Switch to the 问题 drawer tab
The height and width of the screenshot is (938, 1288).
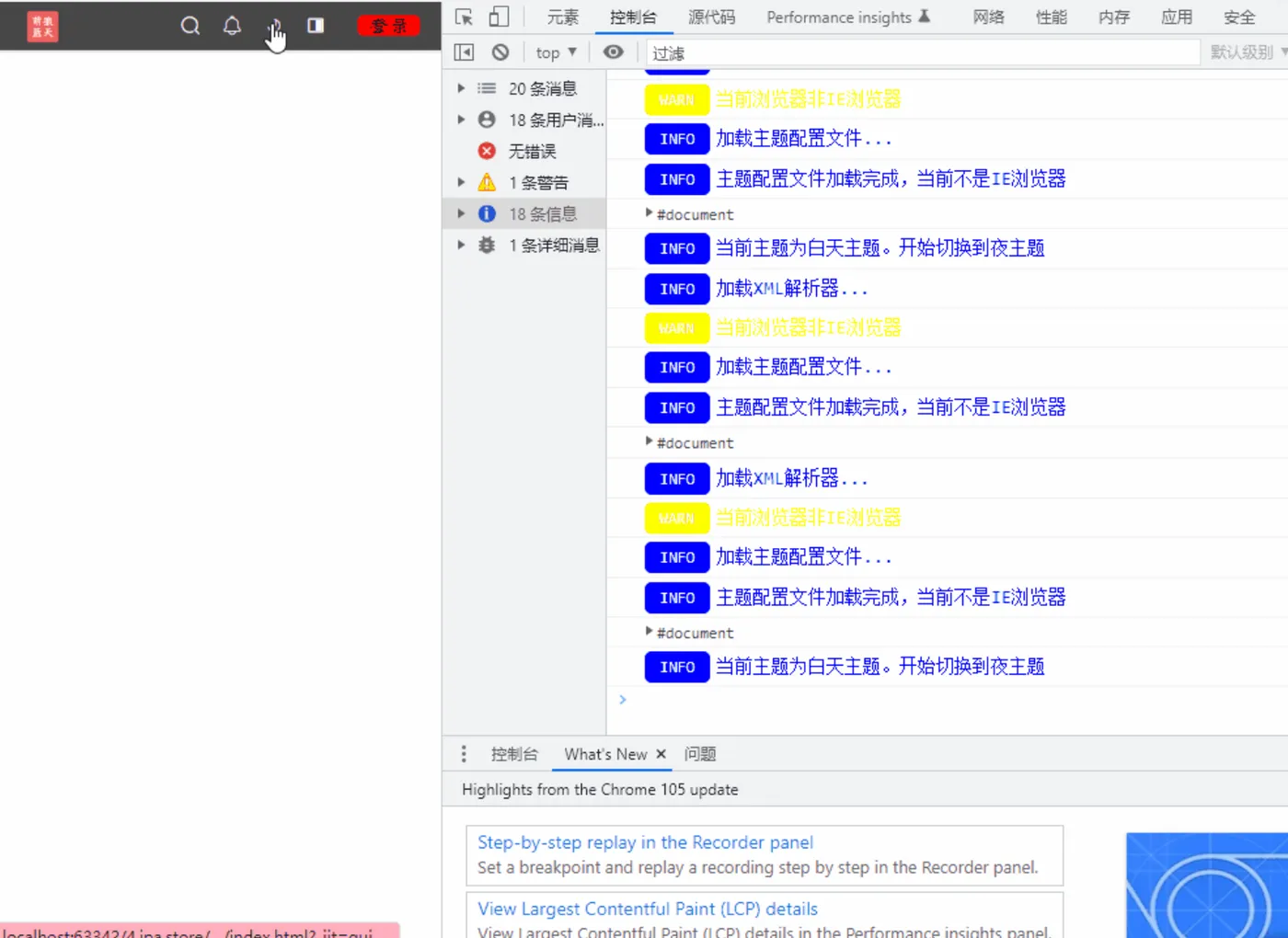point(700,754)
